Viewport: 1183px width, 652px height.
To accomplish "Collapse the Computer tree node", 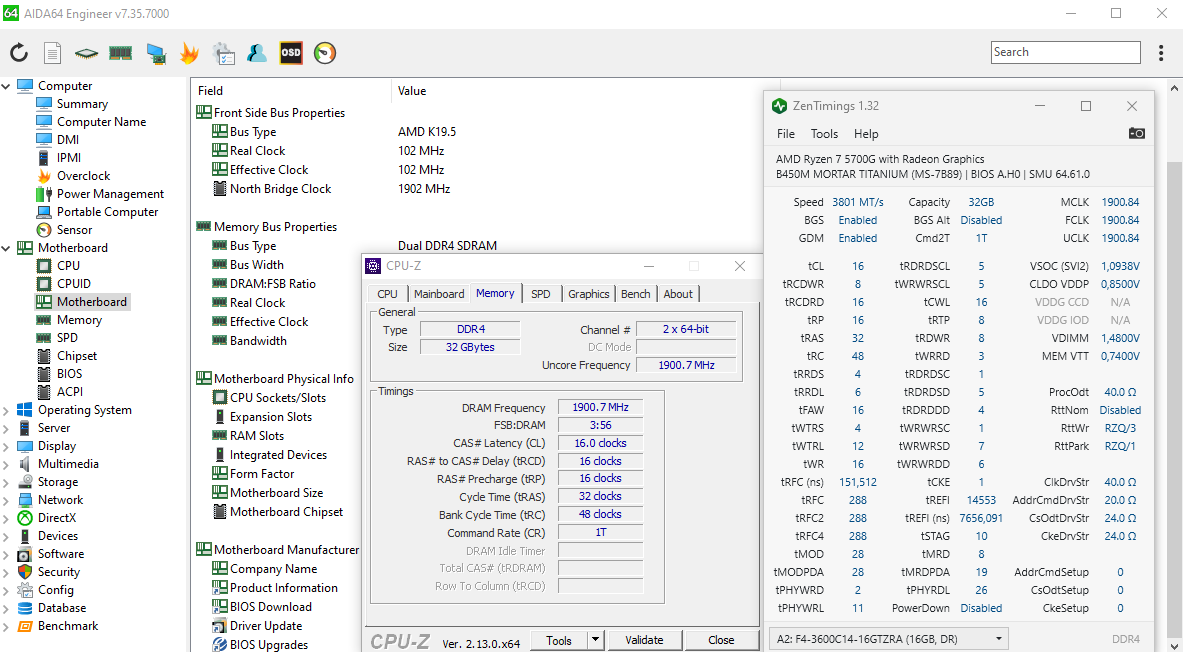I will pos(6,86).
